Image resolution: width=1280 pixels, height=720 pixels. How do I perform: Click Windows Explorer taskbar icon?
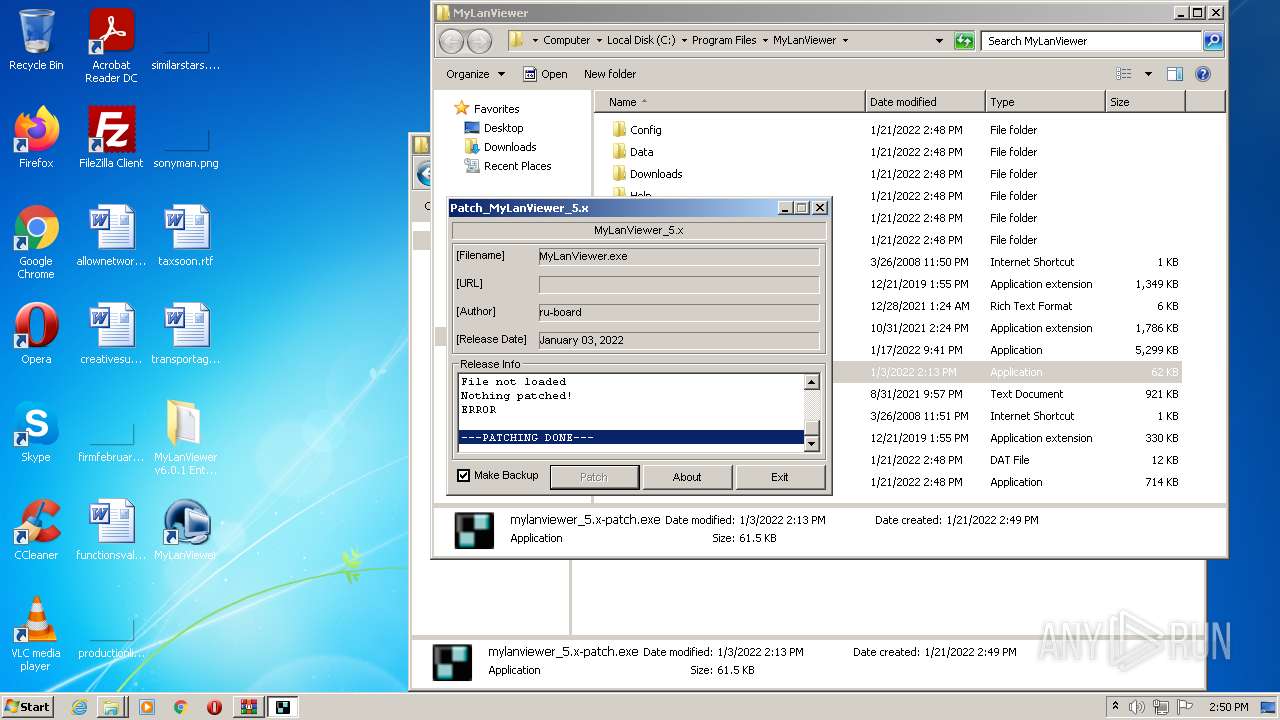tap(111, 707)
